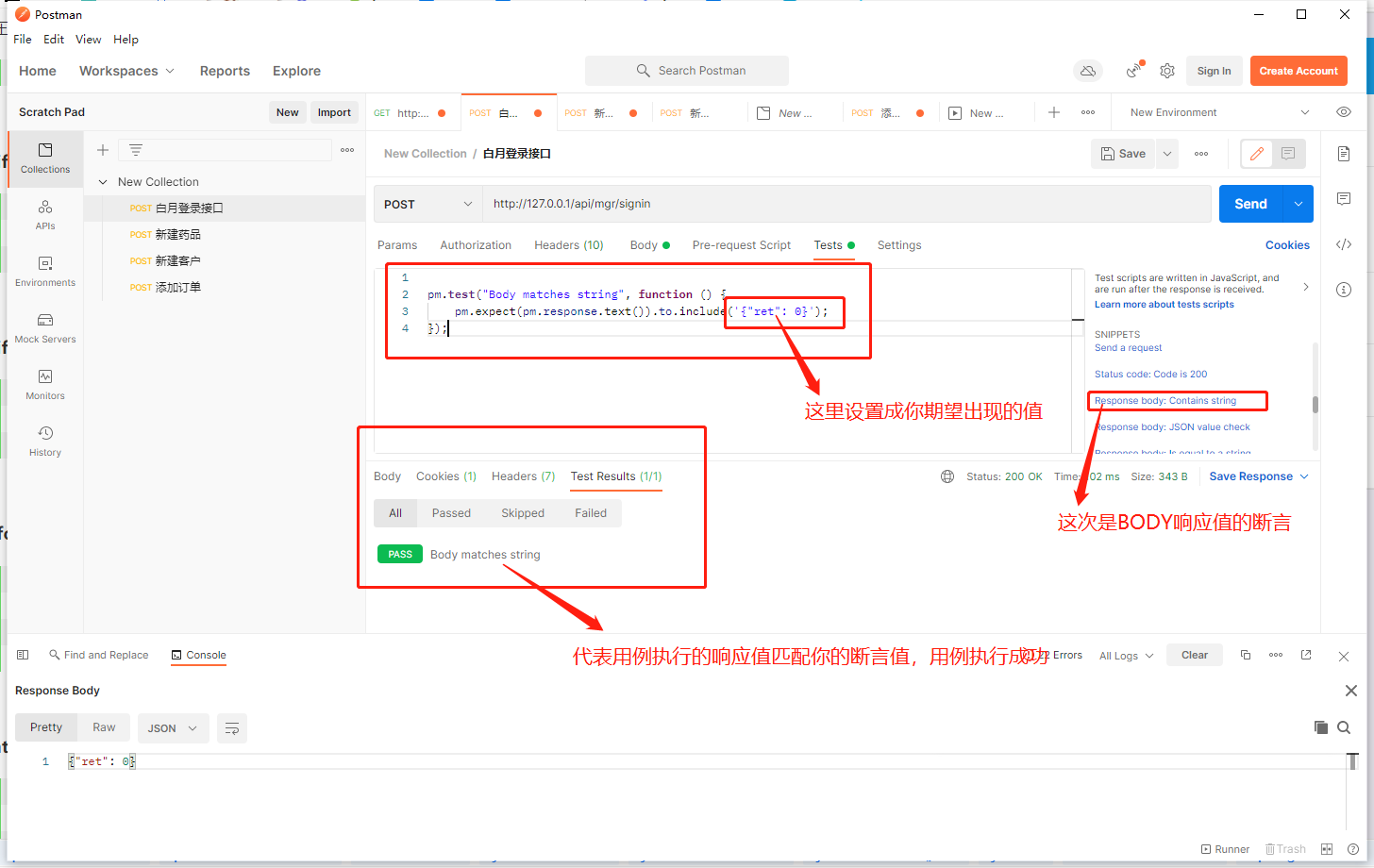Open the History sidebar panel
Screen dimensions: 1374x868
45,442
